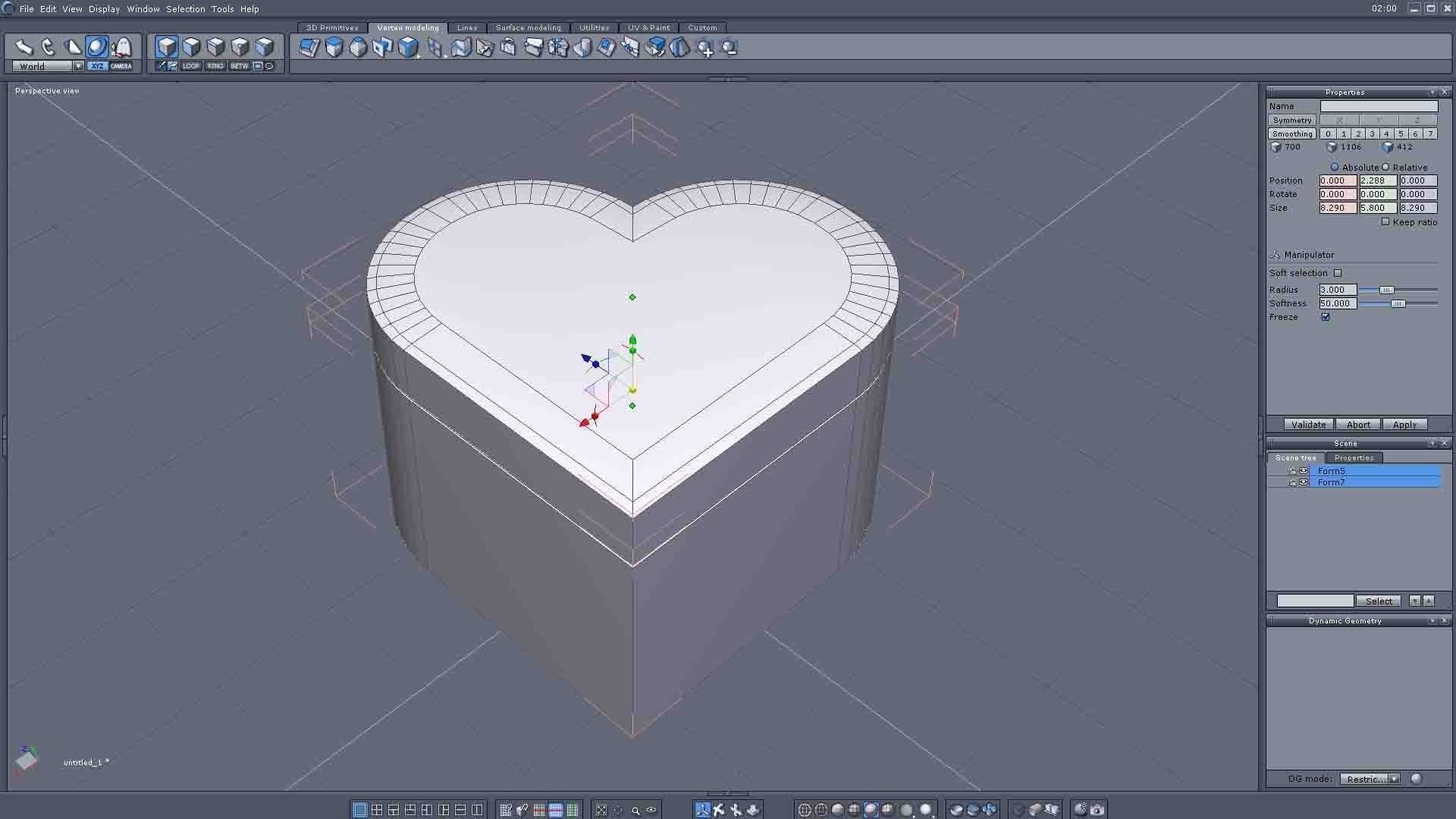Toggle RING selection mode
Image resolution: width=1456 pixels, height=819 pixels.
click(x=215, y=66)
